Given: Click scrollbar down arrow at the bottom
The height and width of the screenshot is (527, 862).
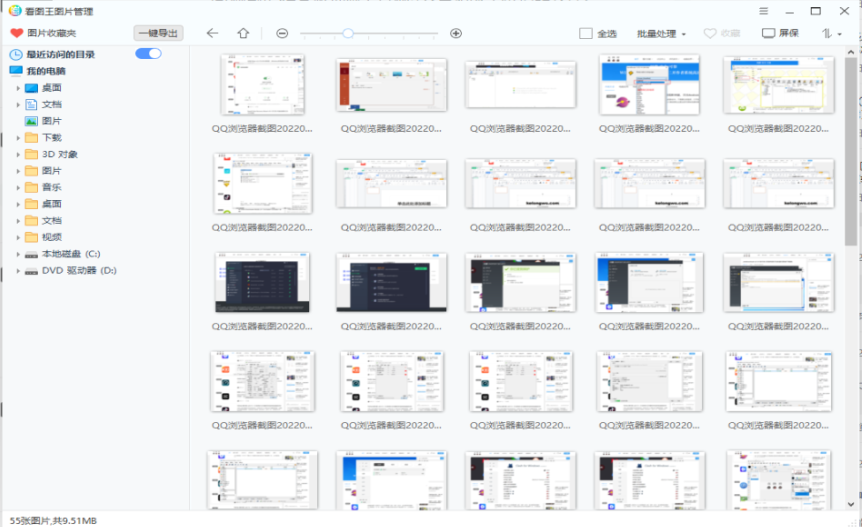Looking at the screenshot, I should (850, 503).
